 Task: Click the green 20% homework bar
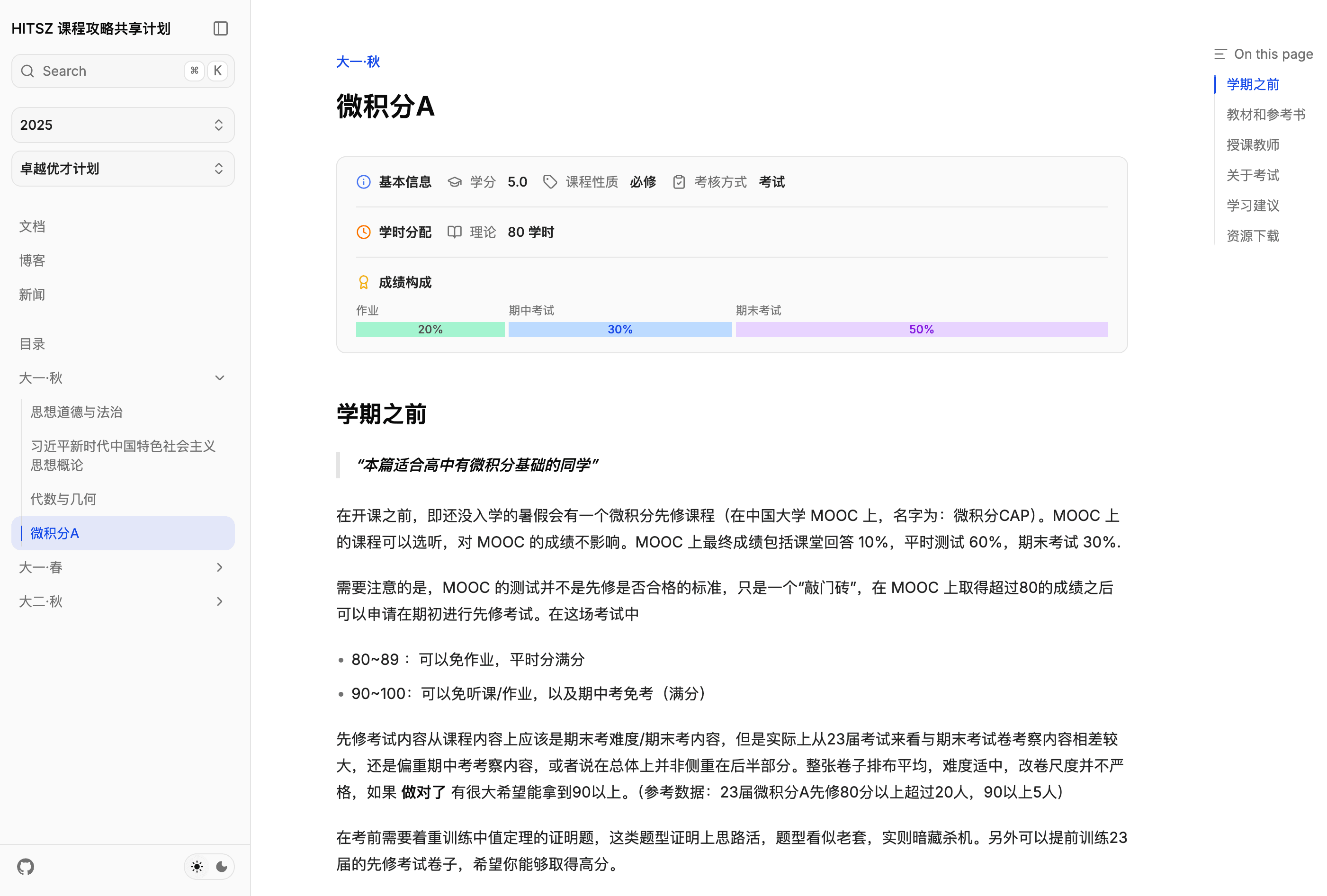click(x=430, y=330)
